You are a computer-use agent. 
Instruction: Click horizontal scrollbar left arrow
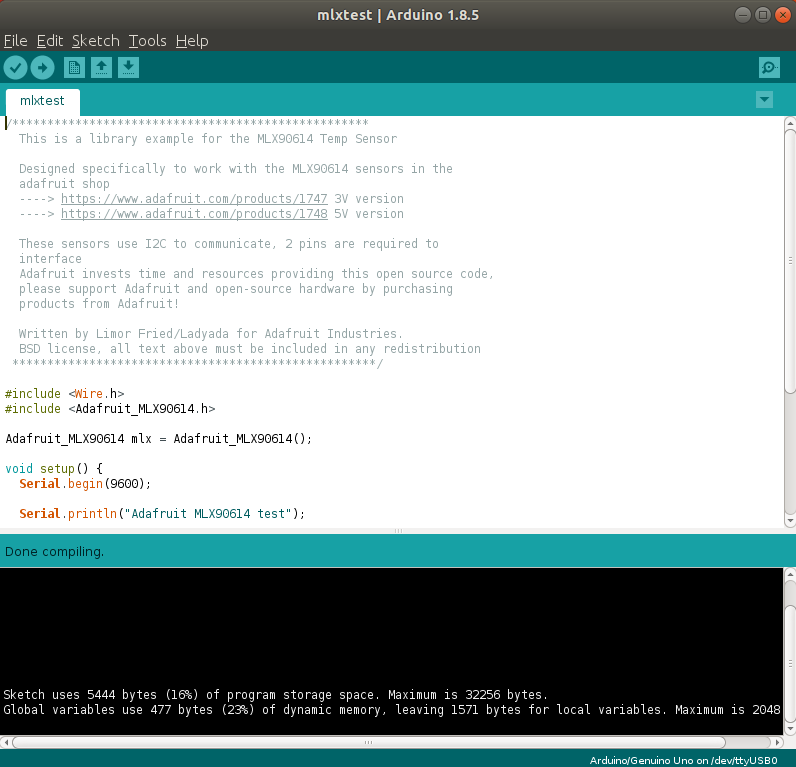click(x=6, y=742)
